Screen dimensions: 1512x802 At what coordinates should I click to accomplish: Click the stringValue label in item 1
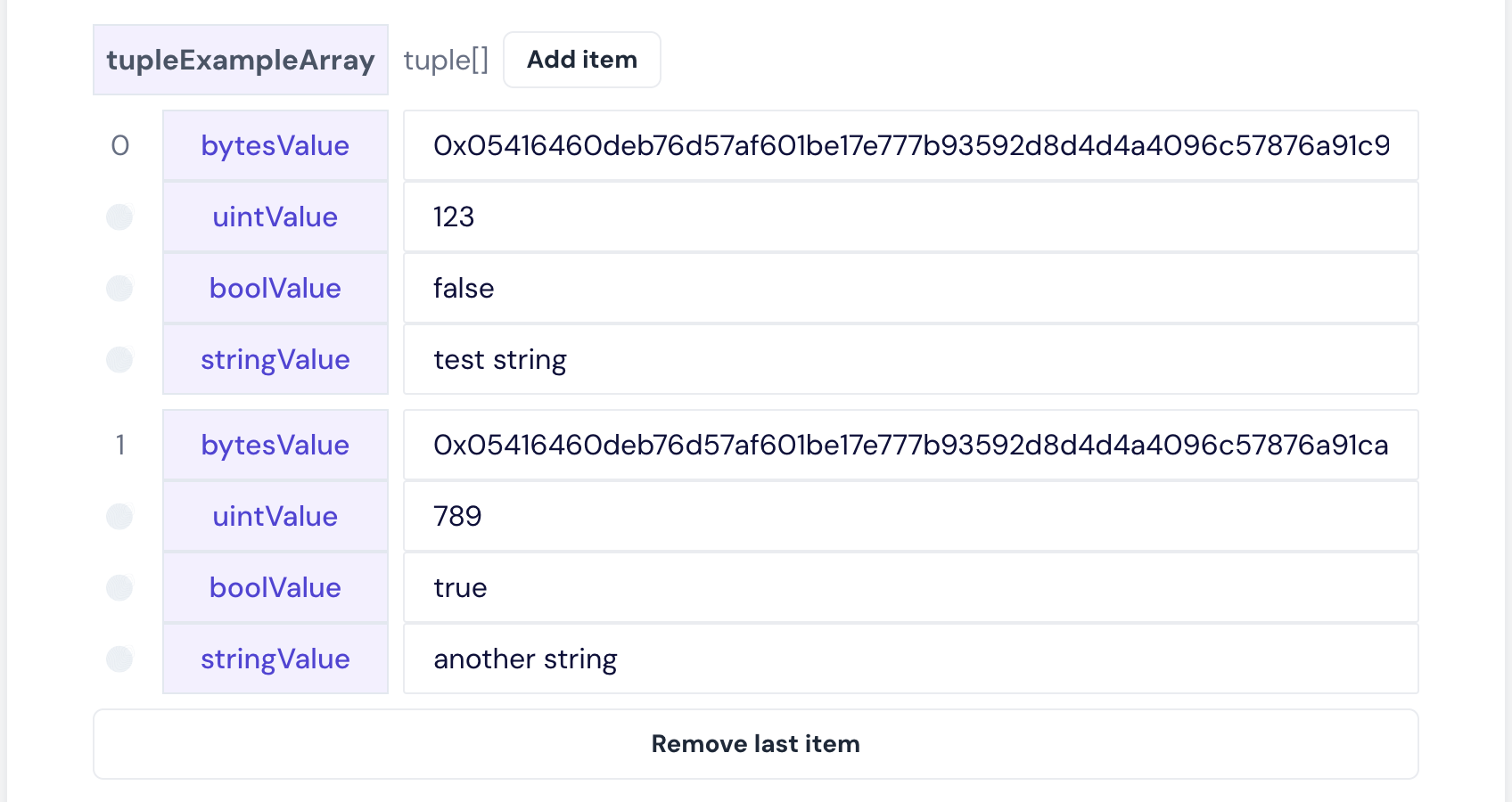click(x=275, y=659)
